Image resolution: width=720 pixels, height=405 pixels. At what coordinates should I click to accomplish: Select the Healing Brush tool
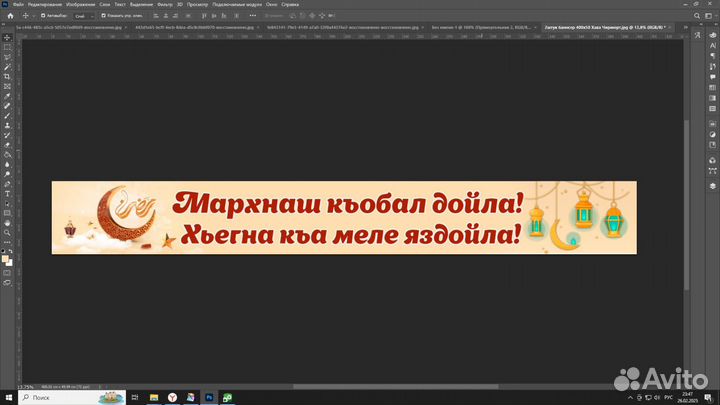coord(7,106)
